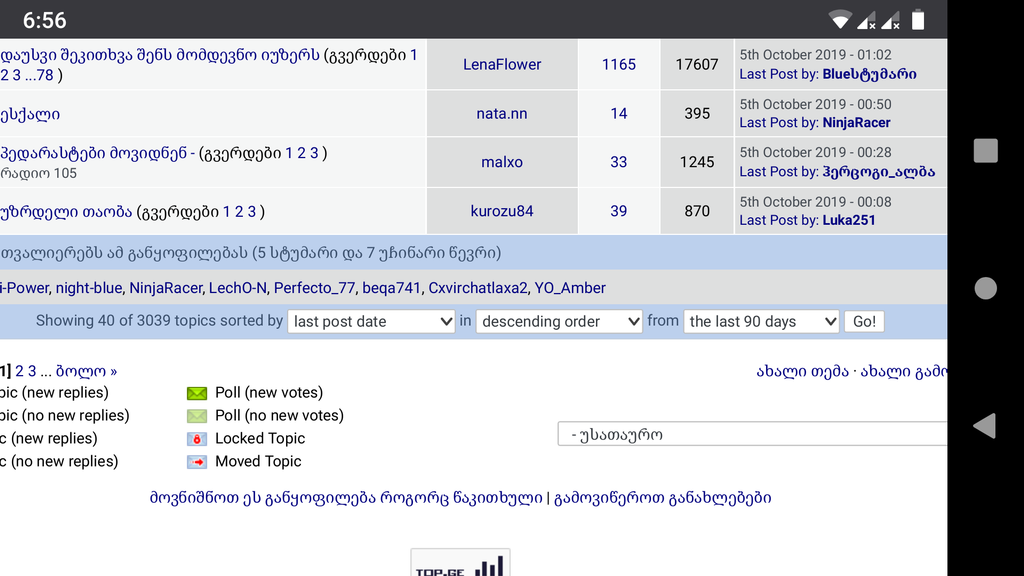This screenshot has width=1024, height=576.
Task: Open the 14 replies count link
Action: coord(618,113)
